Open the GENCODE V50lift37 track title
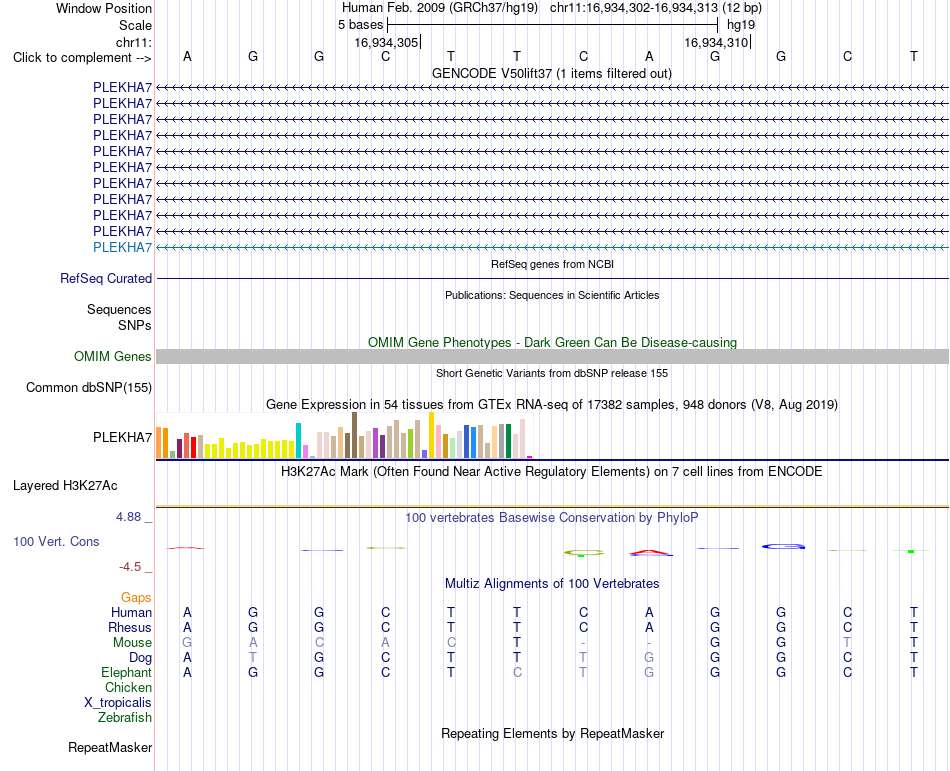 point(552,73)
